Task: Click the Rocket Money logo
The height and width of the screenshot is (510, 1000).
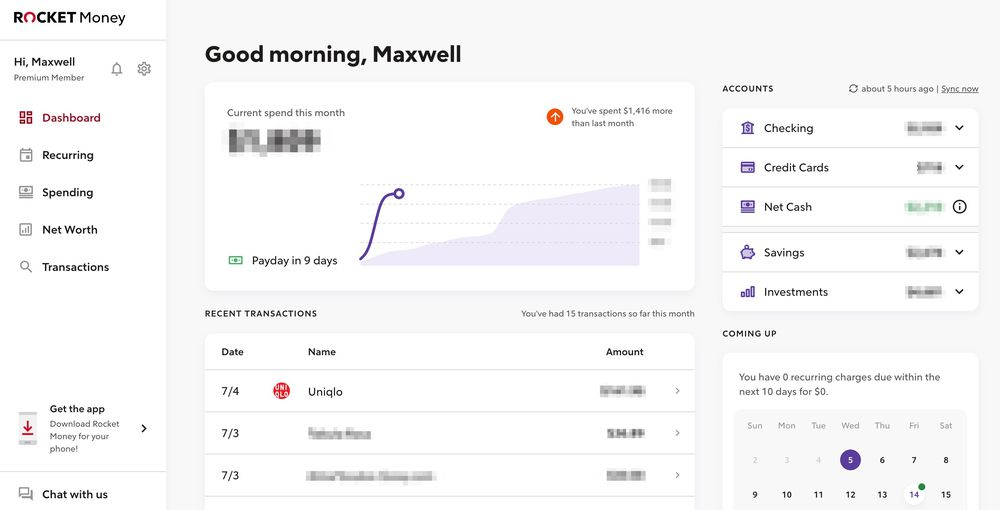Action: 69,18
